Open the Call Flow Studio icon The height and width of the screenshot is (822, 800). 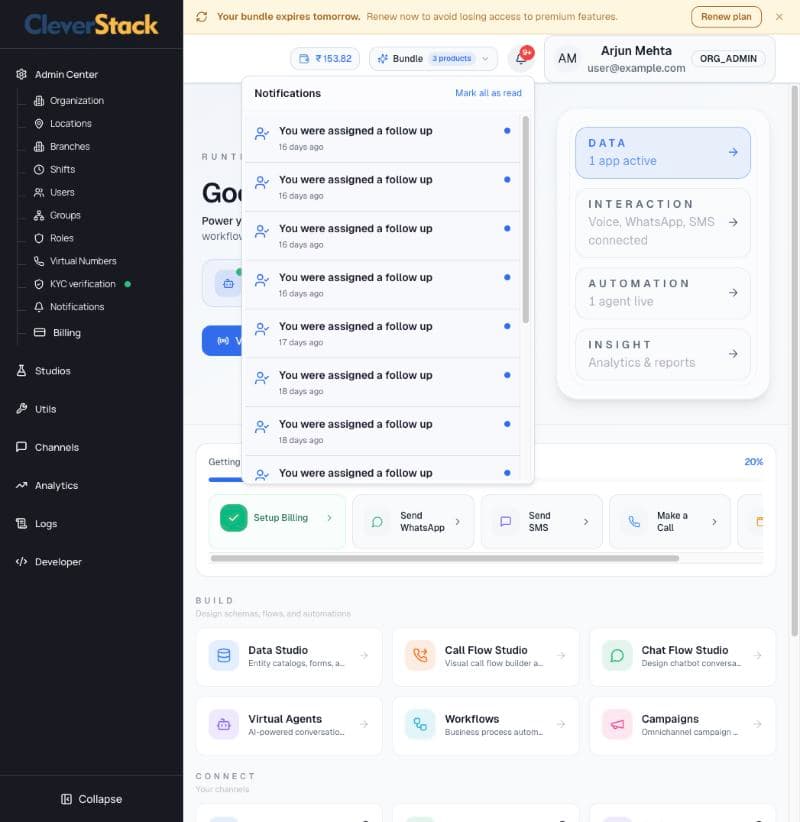point(420,655)
